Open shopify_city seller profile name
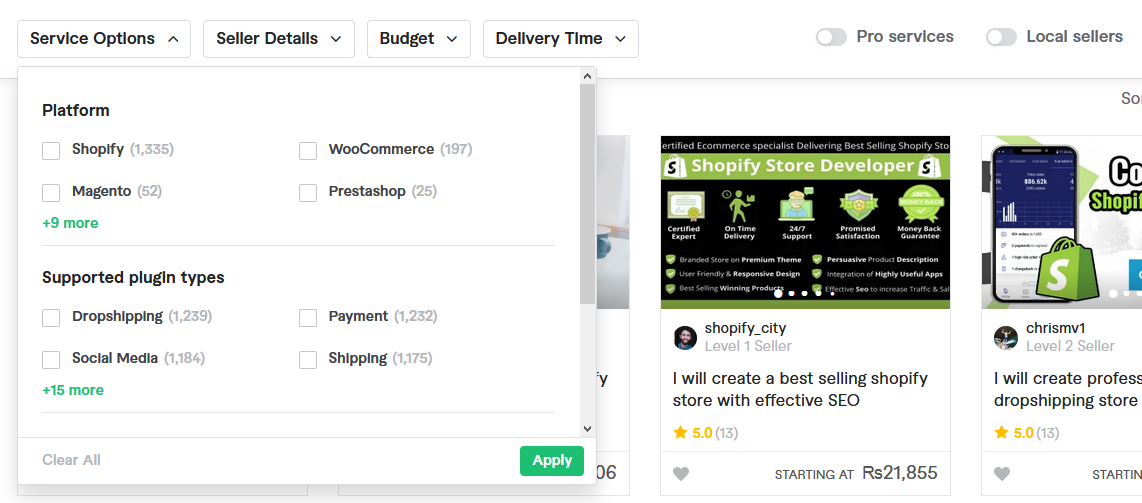The image size is (1142, 503). [745, 328]
